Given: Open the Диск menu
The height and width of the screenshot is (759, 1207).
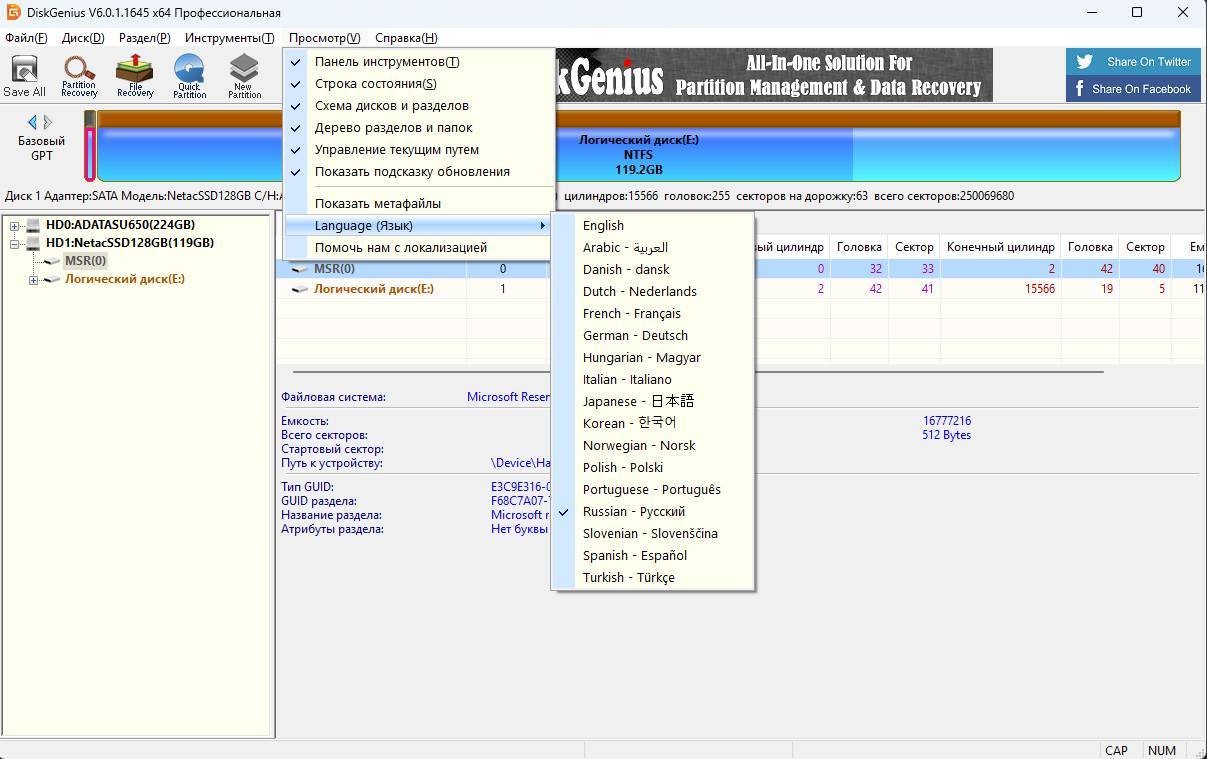Looking at the screenshot, I should (83, 38).
